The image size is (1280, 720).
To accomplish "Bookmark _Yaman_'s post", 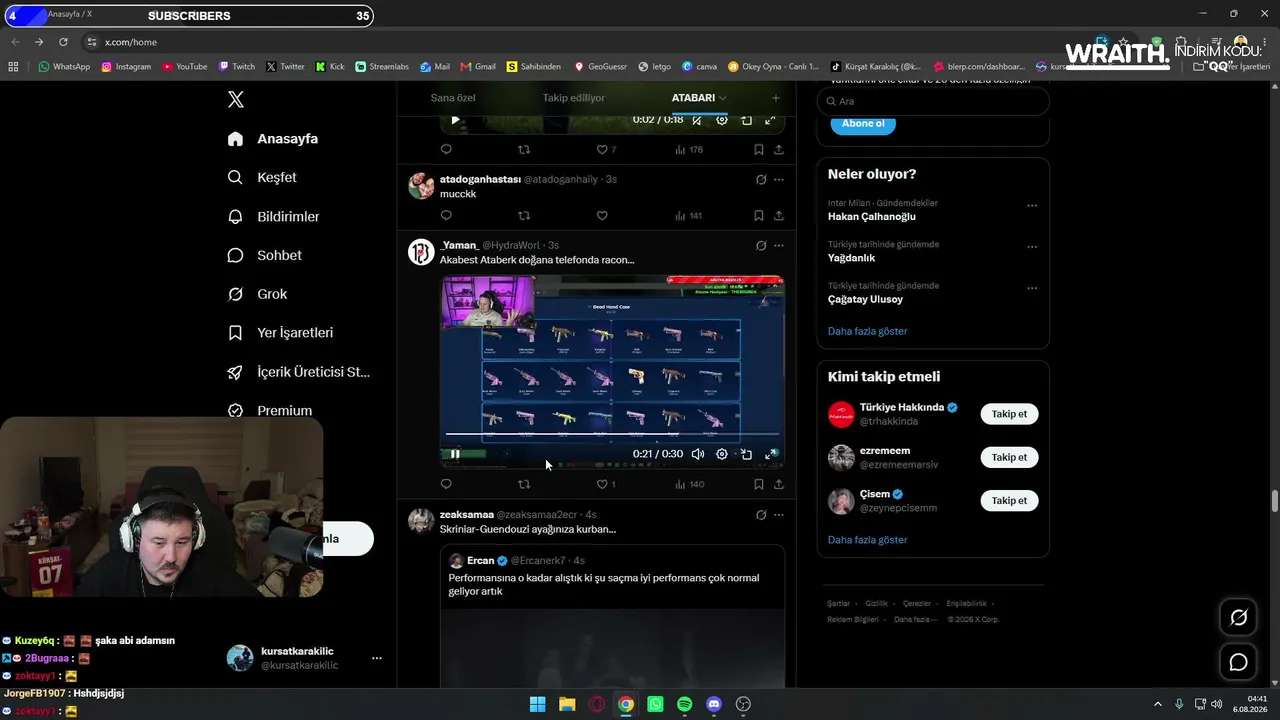I will tap(759, 484).
